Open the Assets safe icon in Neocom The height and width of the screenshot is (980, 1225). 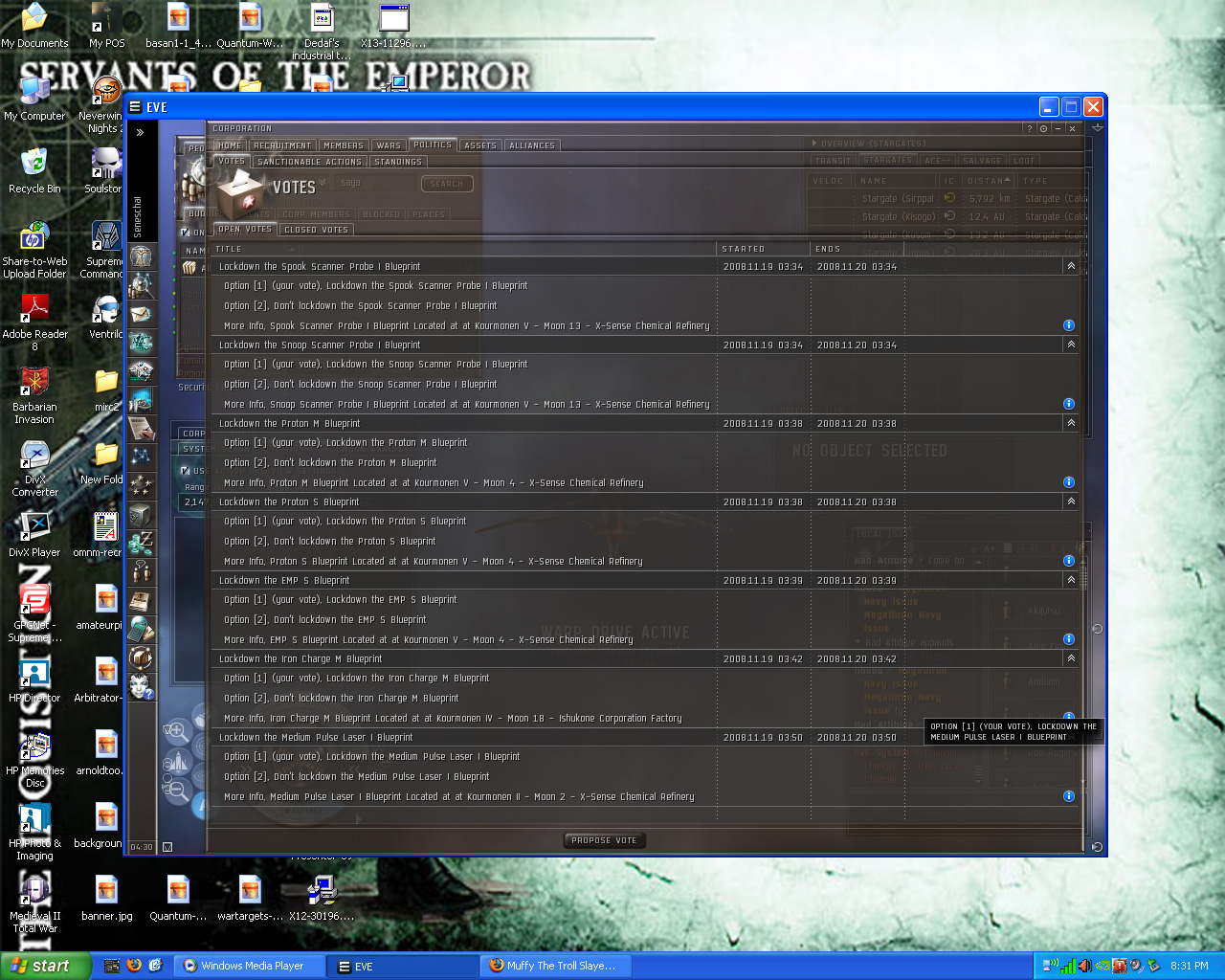pyautogui.click(x=142, y=515)
